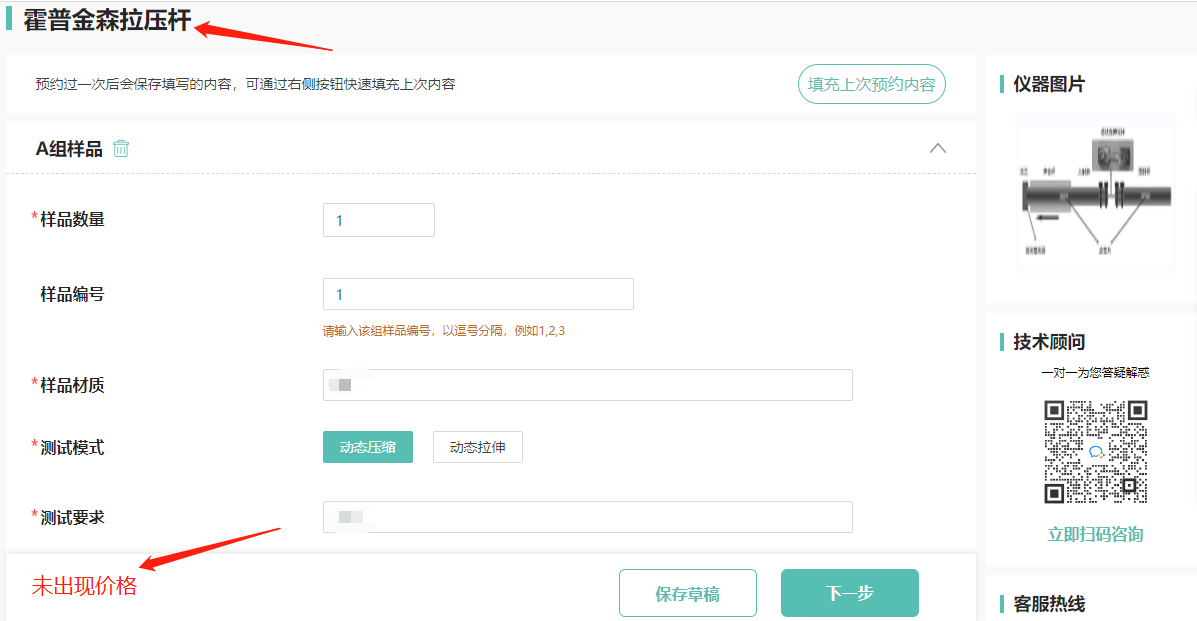Click the 保存草稿 button
Image resolution: width=1197 pixels, height=621 pixels.
(687, 592)
